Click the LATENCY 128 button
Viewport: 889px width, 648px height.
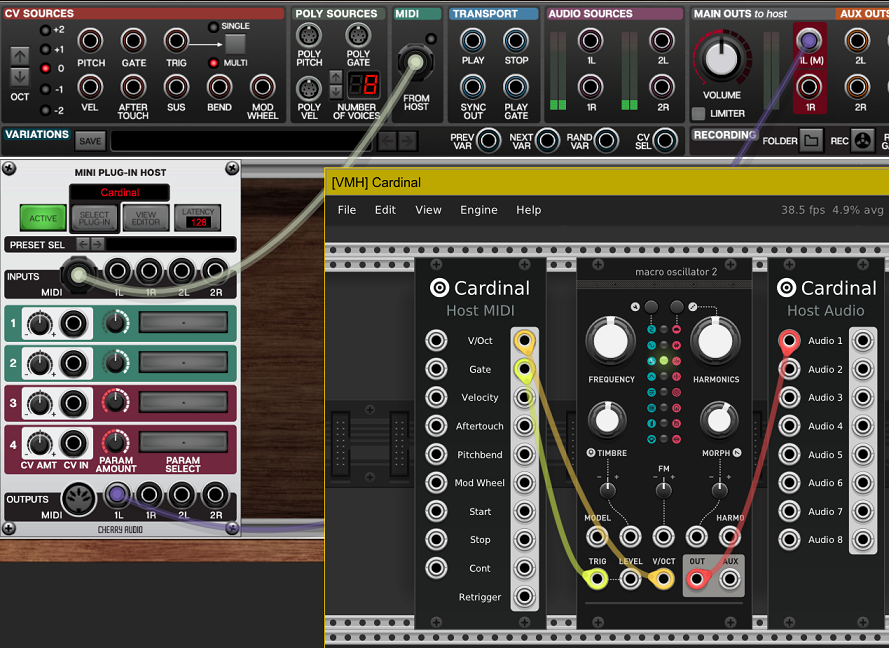[x=197, y=218]
